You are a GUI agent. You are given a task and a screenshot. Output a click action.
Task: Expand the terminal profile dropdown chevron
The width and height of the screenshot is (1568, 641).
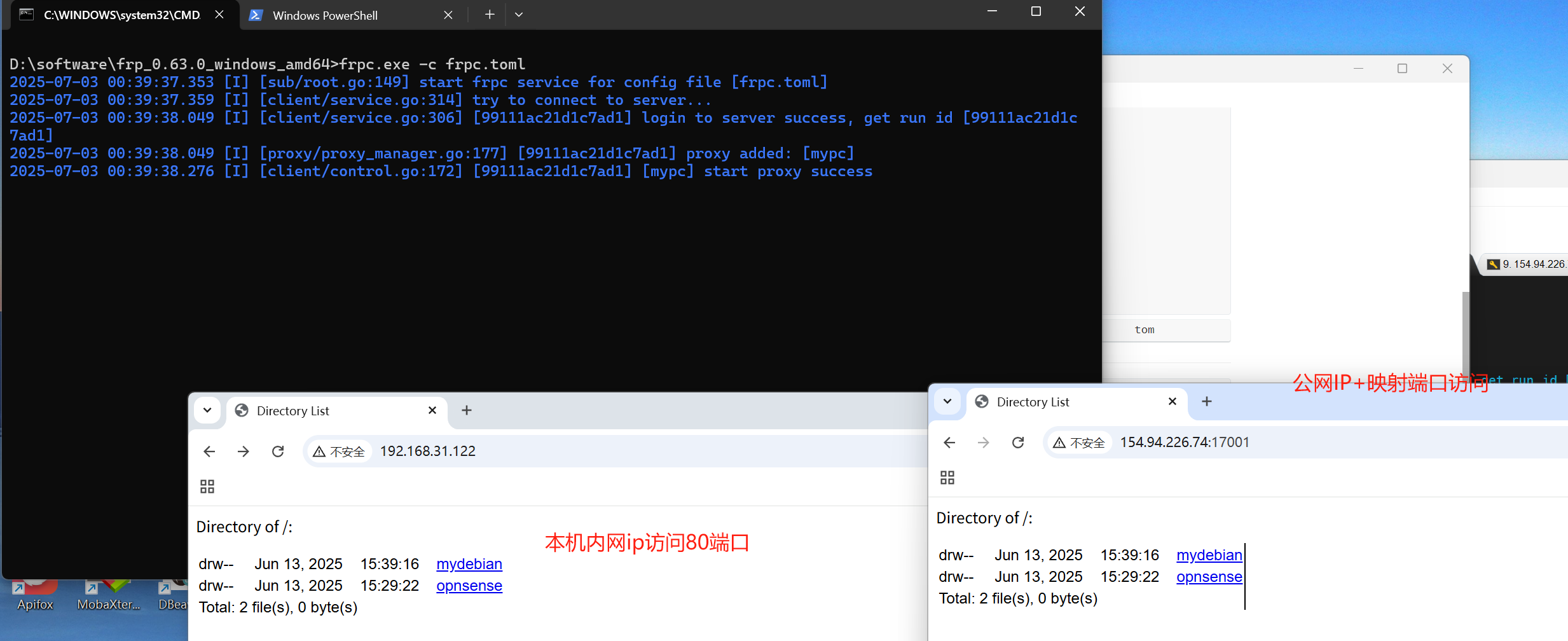tap(519, 15)
